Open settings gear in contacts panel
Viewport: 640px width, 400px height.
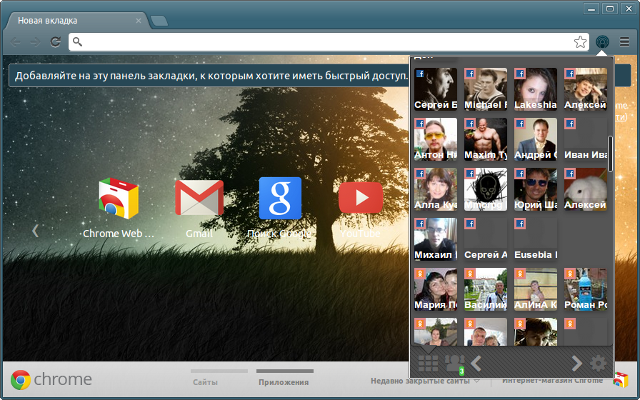point(599,363)
